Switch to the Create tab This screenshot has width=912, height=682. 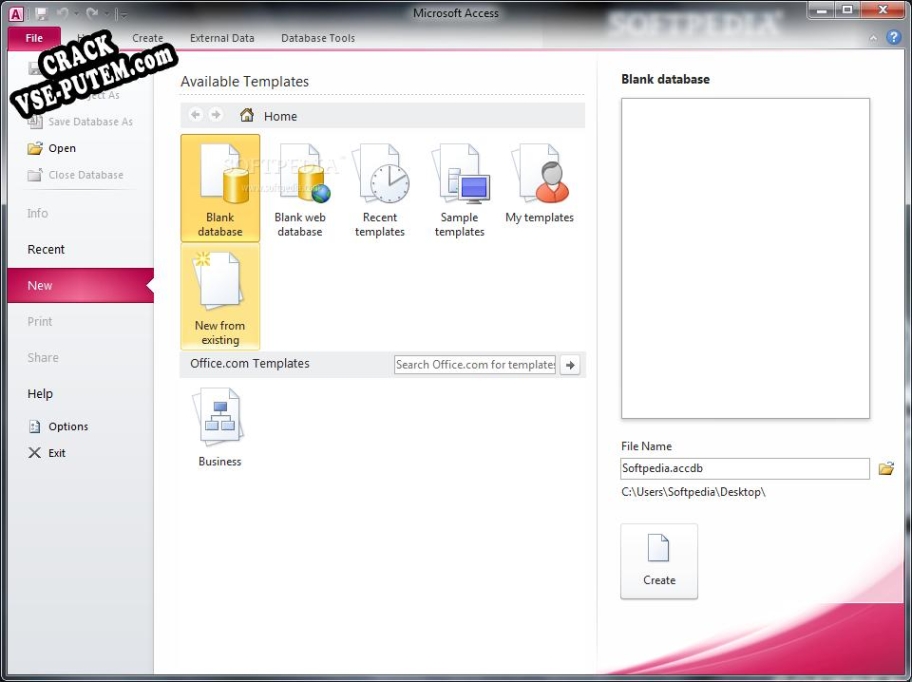(x=148, y=37)
